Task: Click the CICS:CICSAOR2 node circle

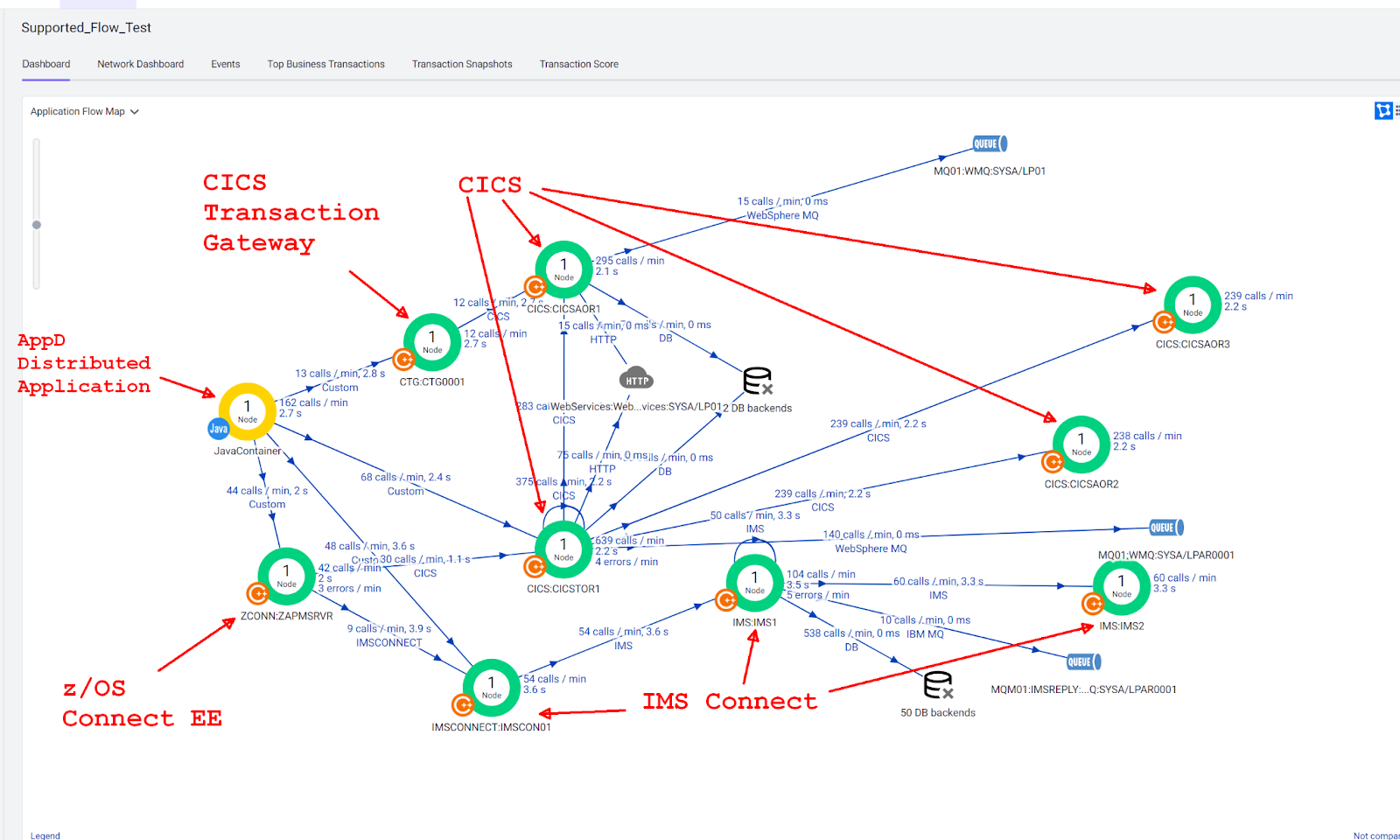Action: pyautogui.click(x=1081, y=444)
